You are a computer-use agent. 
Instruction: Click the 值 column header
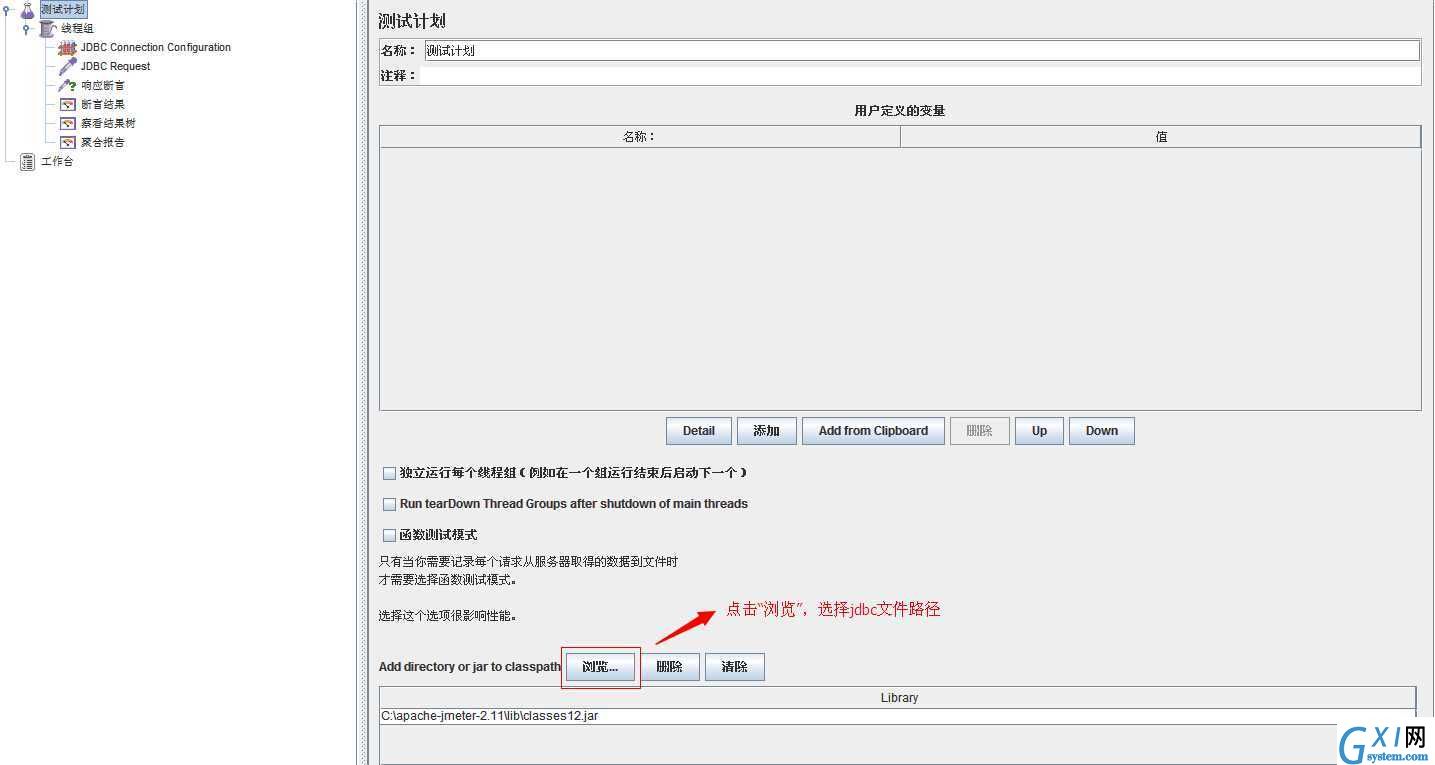[x=1160, y=137]
